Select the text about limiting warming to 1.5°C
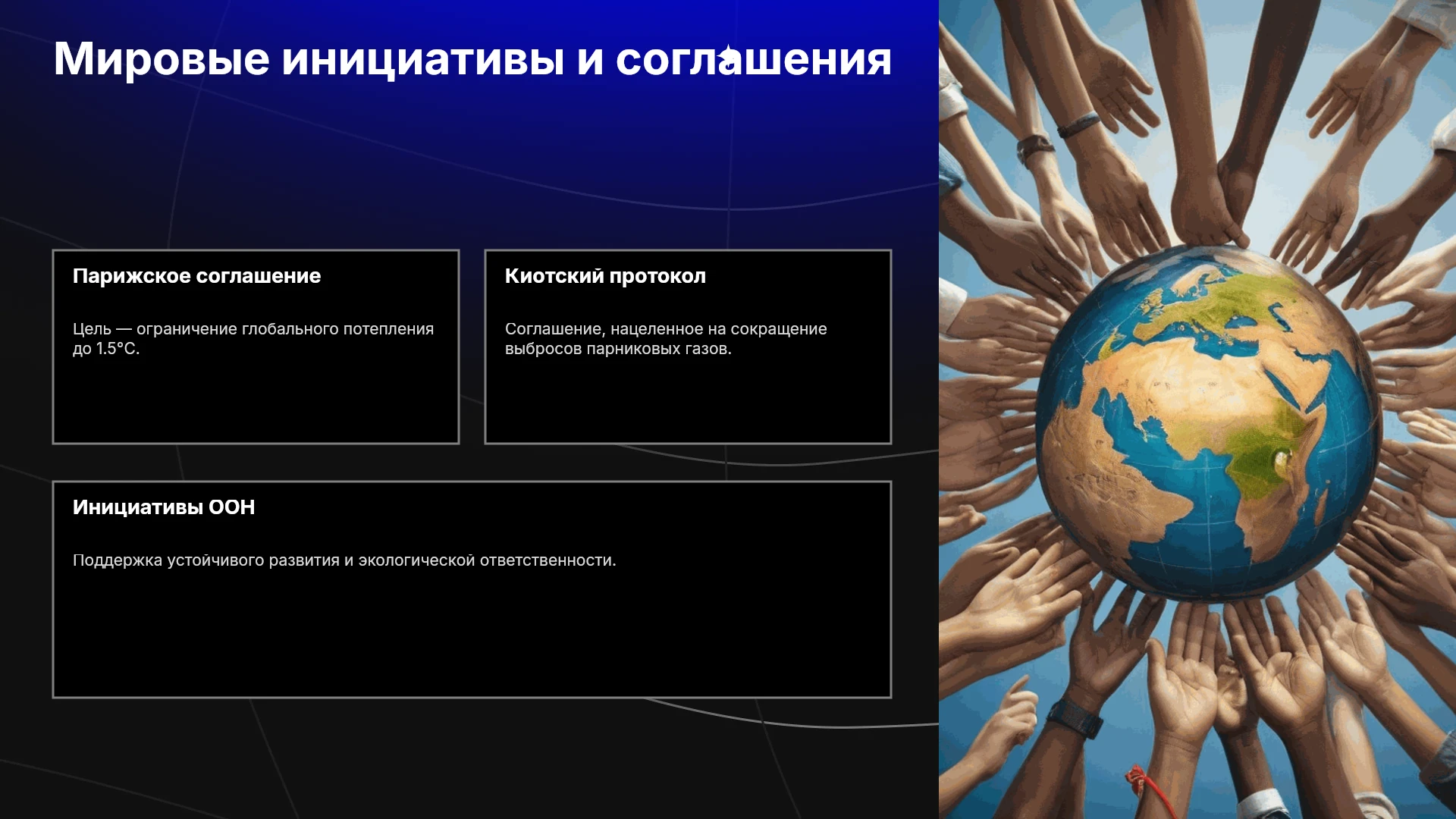 pos(253,339)
